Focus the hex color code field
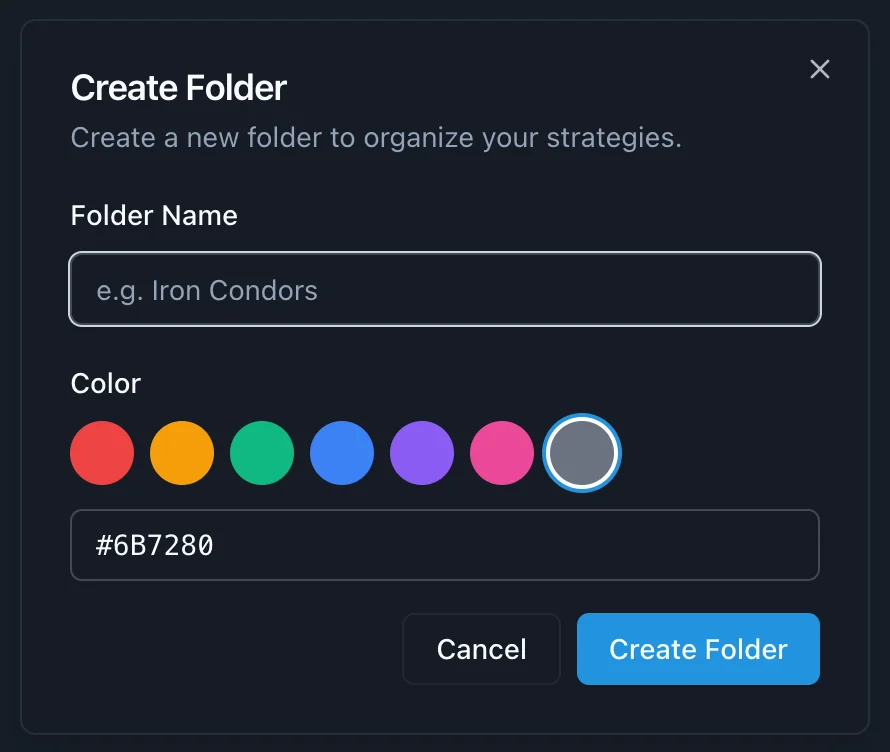The image size is (890, 752). pos(445,545)
